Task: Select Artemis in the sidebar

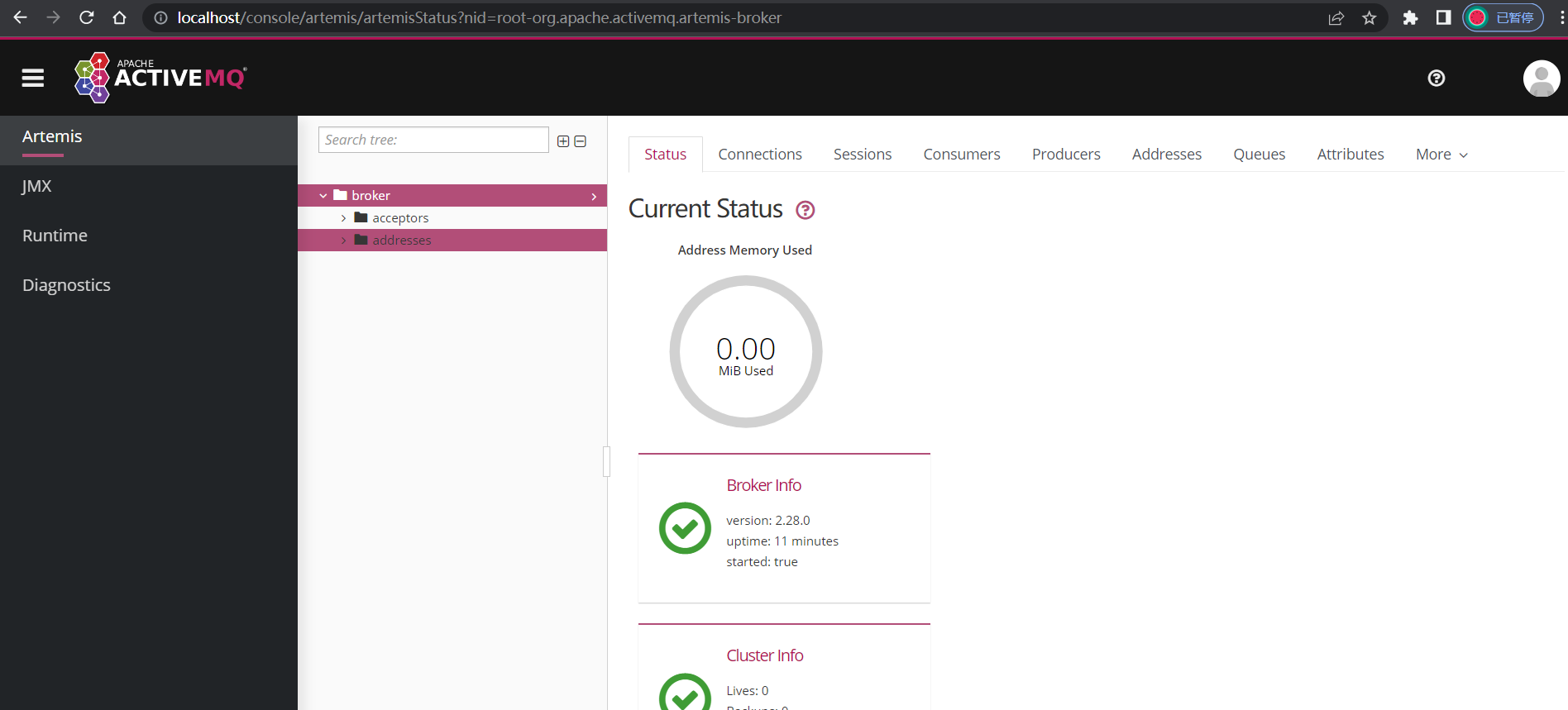Action: point(149,140)
